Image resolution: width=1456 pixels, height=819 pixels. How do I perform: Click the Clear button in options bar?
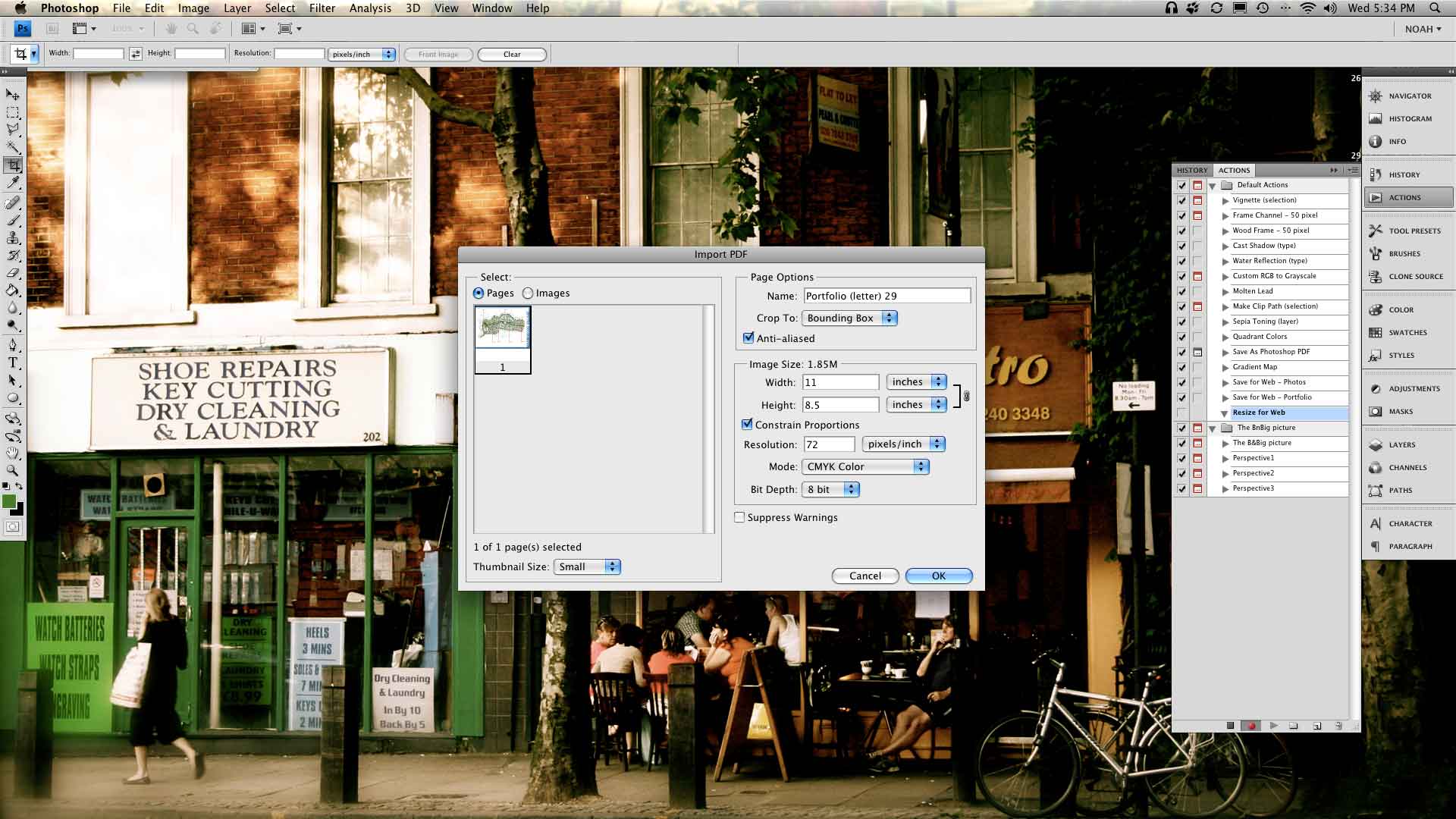(512, 54)
